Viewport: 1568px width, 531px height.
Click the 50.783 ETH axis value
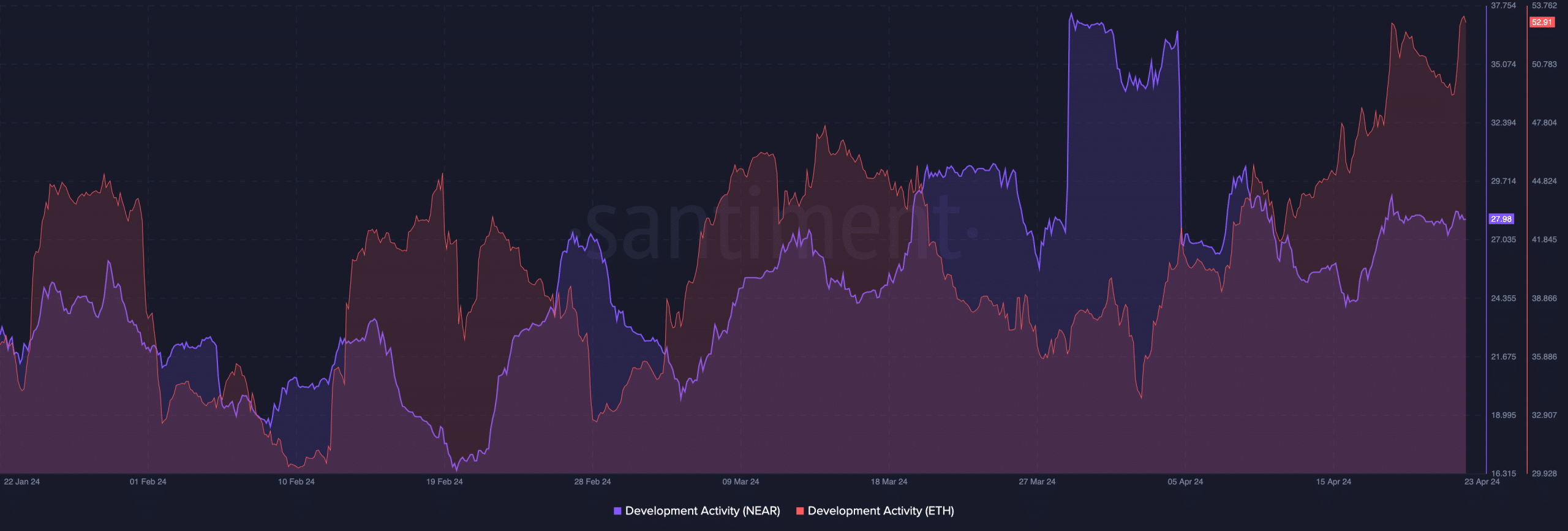click(x=1544, y=64)
